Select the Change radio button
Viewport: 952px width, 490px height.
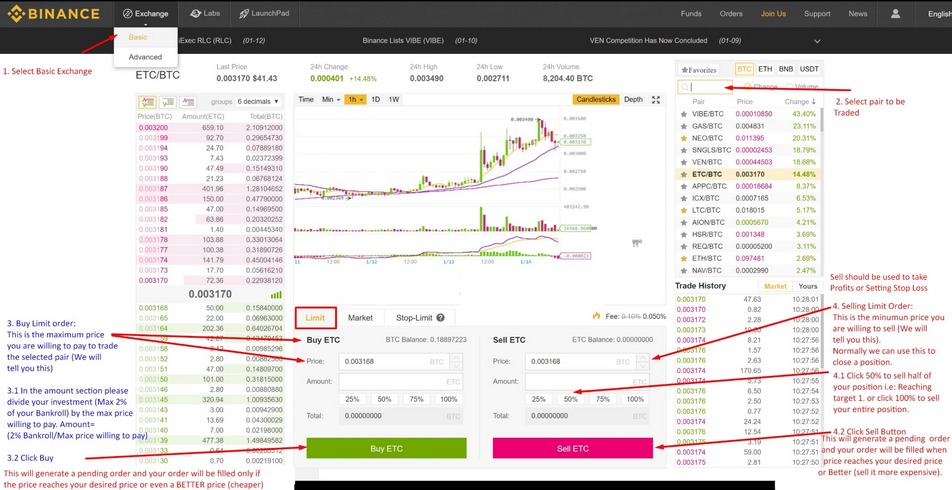747,87
